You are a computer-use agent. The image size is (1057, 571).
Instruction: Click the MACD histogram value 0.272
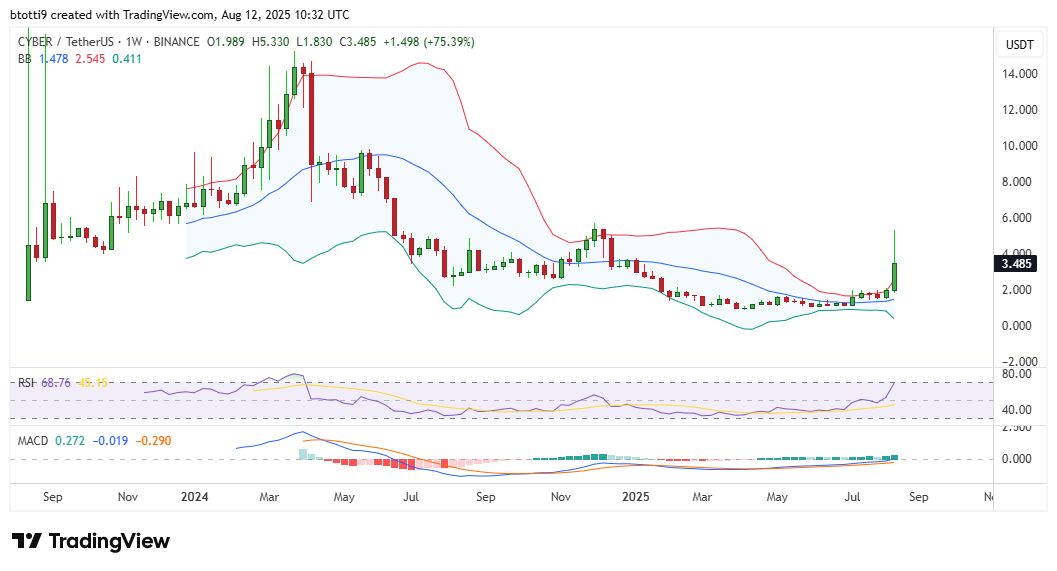click(x=69, y=439)
